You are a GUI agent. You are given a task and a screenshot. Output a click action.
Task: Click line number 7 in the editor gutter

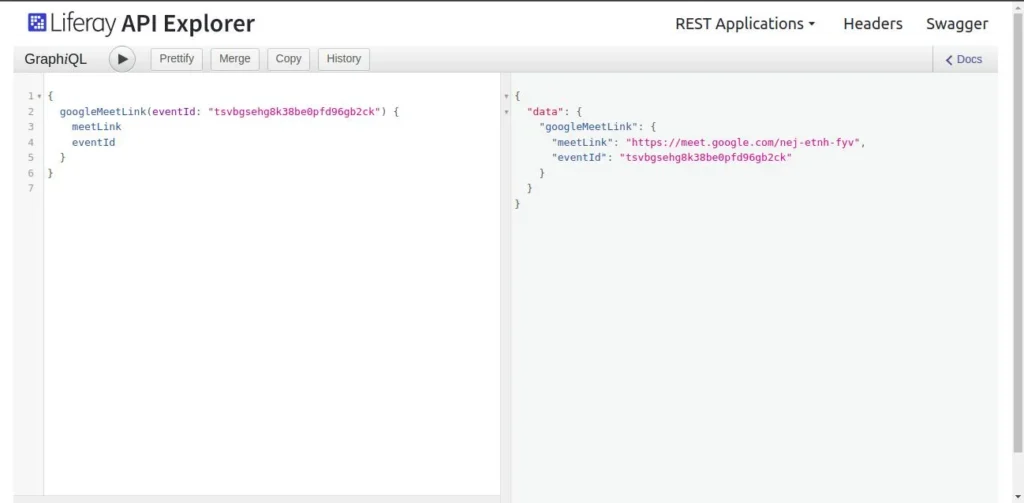click(x=31, y=188)
